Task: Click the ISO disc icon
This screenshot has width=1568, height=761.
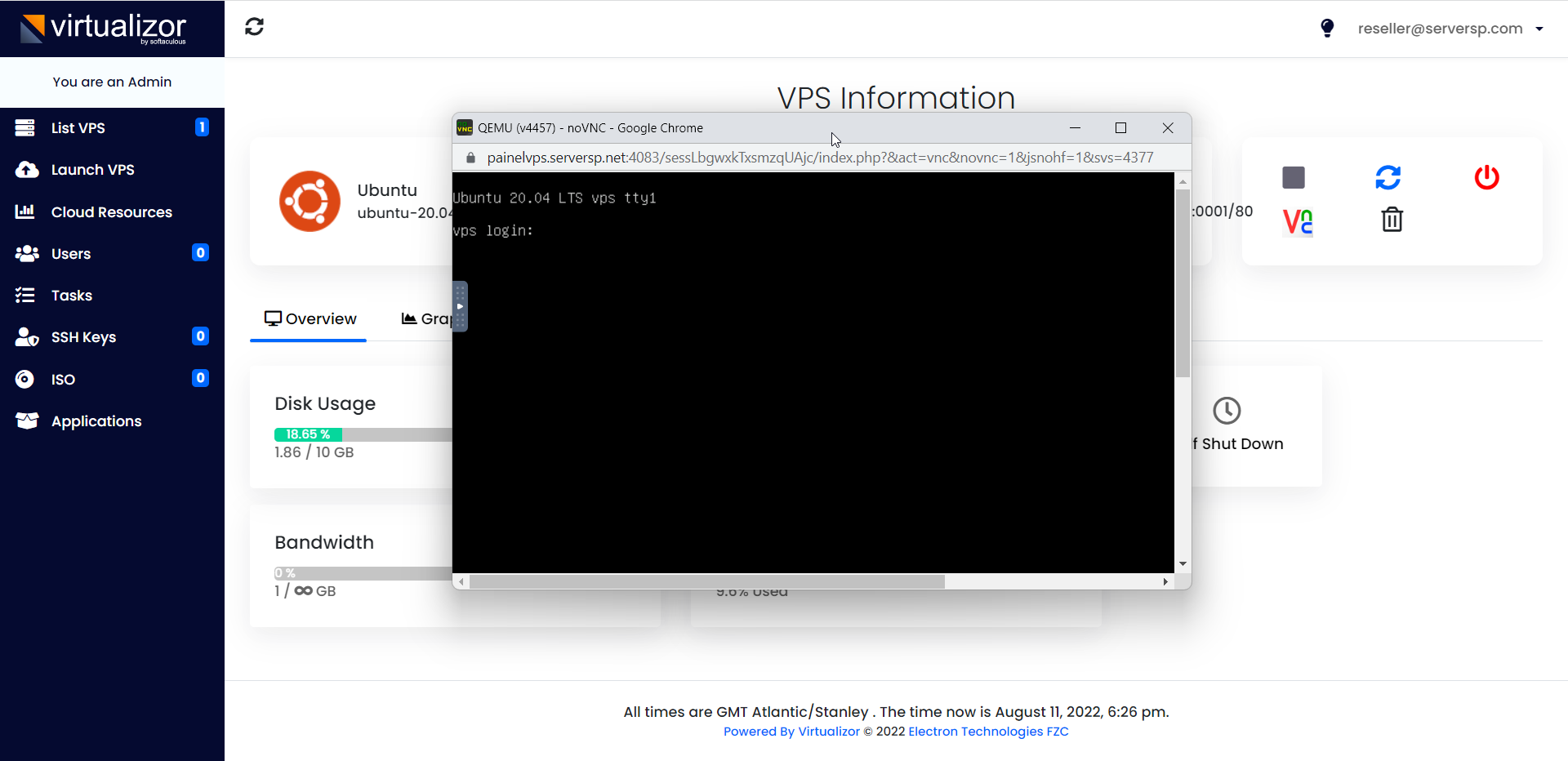Action: click(x=25, y=379)
